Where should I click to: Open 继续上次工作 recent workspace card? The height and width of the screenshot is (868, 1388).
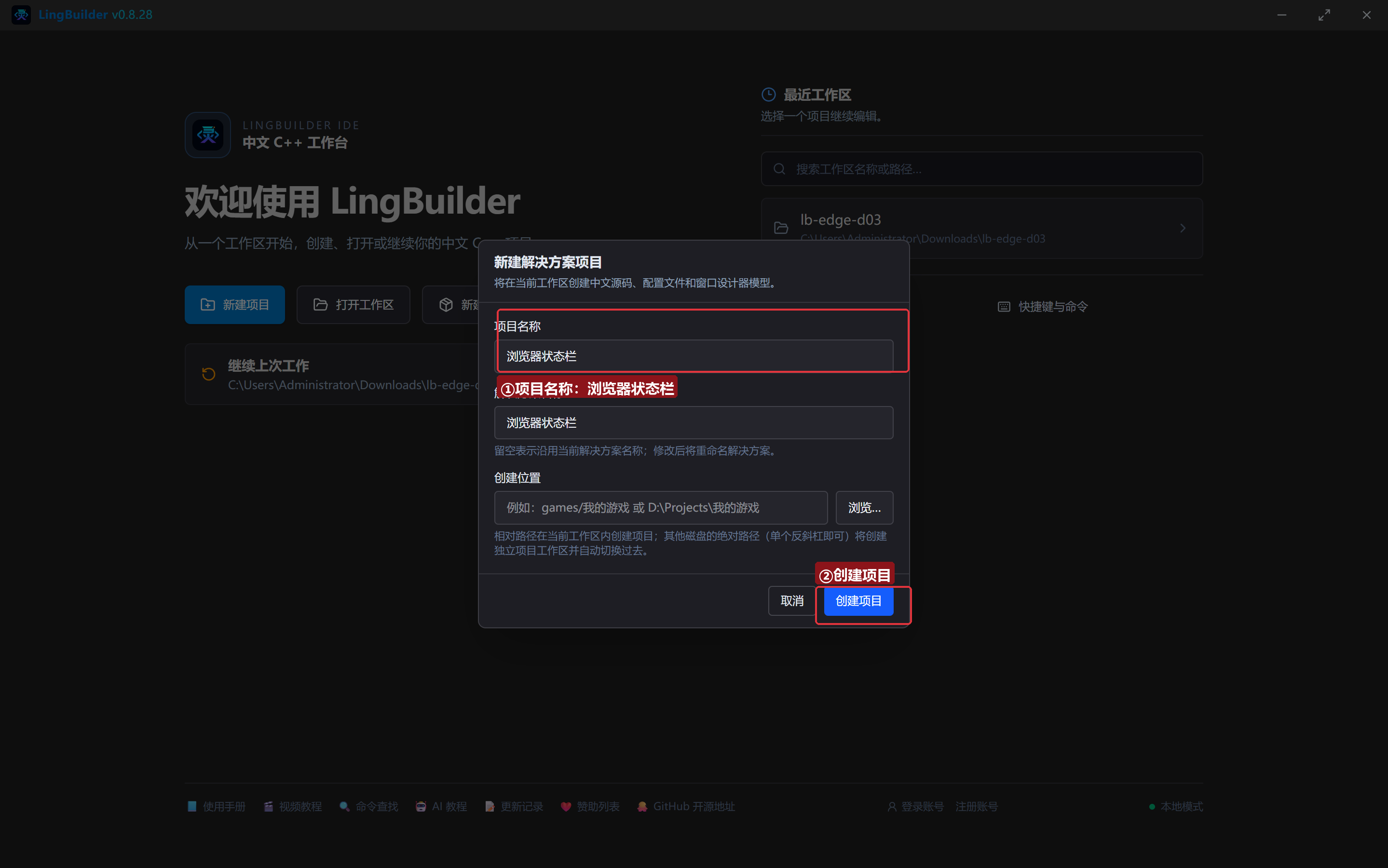tap(332, 374)
